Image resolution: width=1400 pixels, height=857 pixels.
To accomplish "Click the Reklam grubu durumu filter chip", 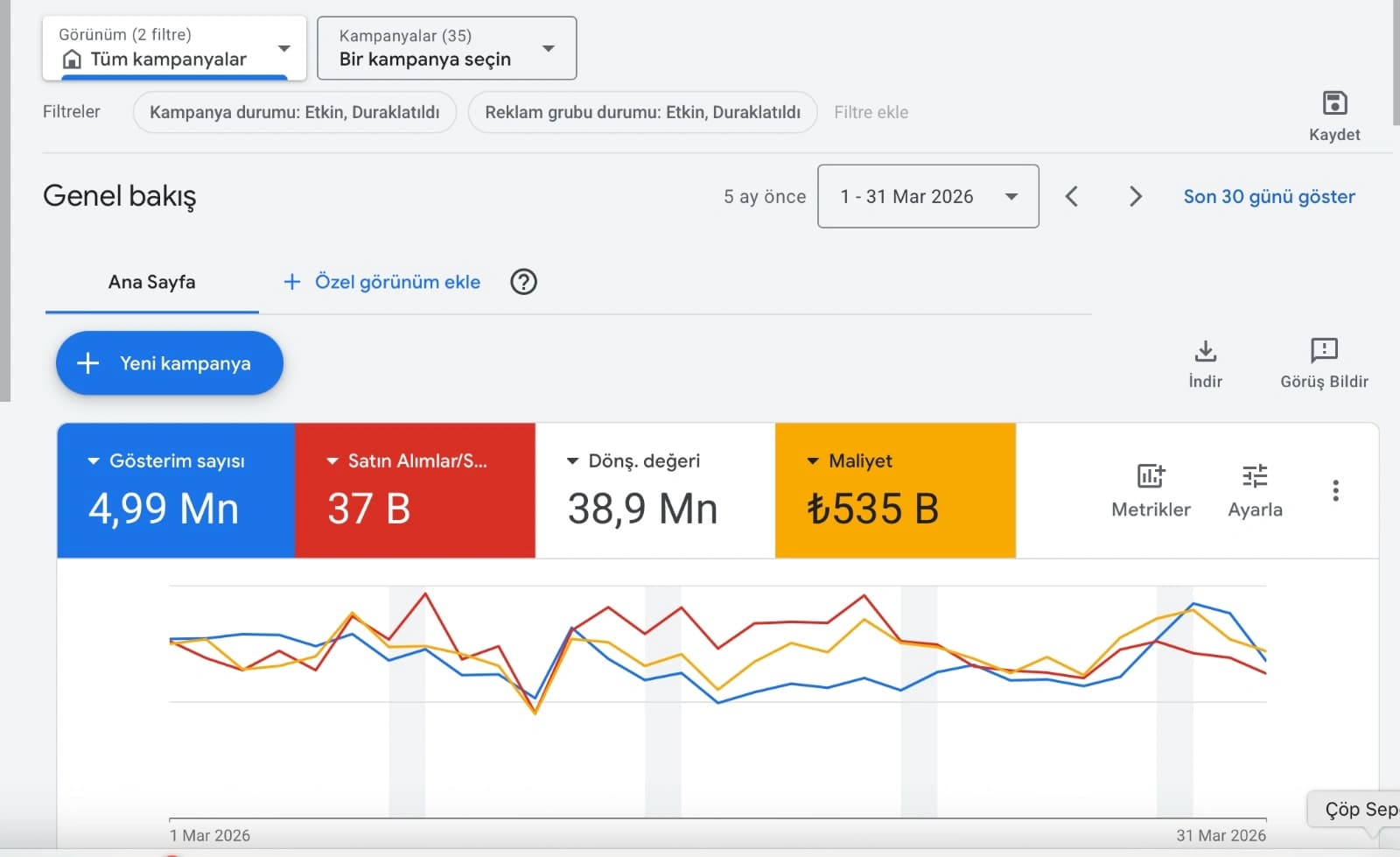I will click(x=643, y=112).
